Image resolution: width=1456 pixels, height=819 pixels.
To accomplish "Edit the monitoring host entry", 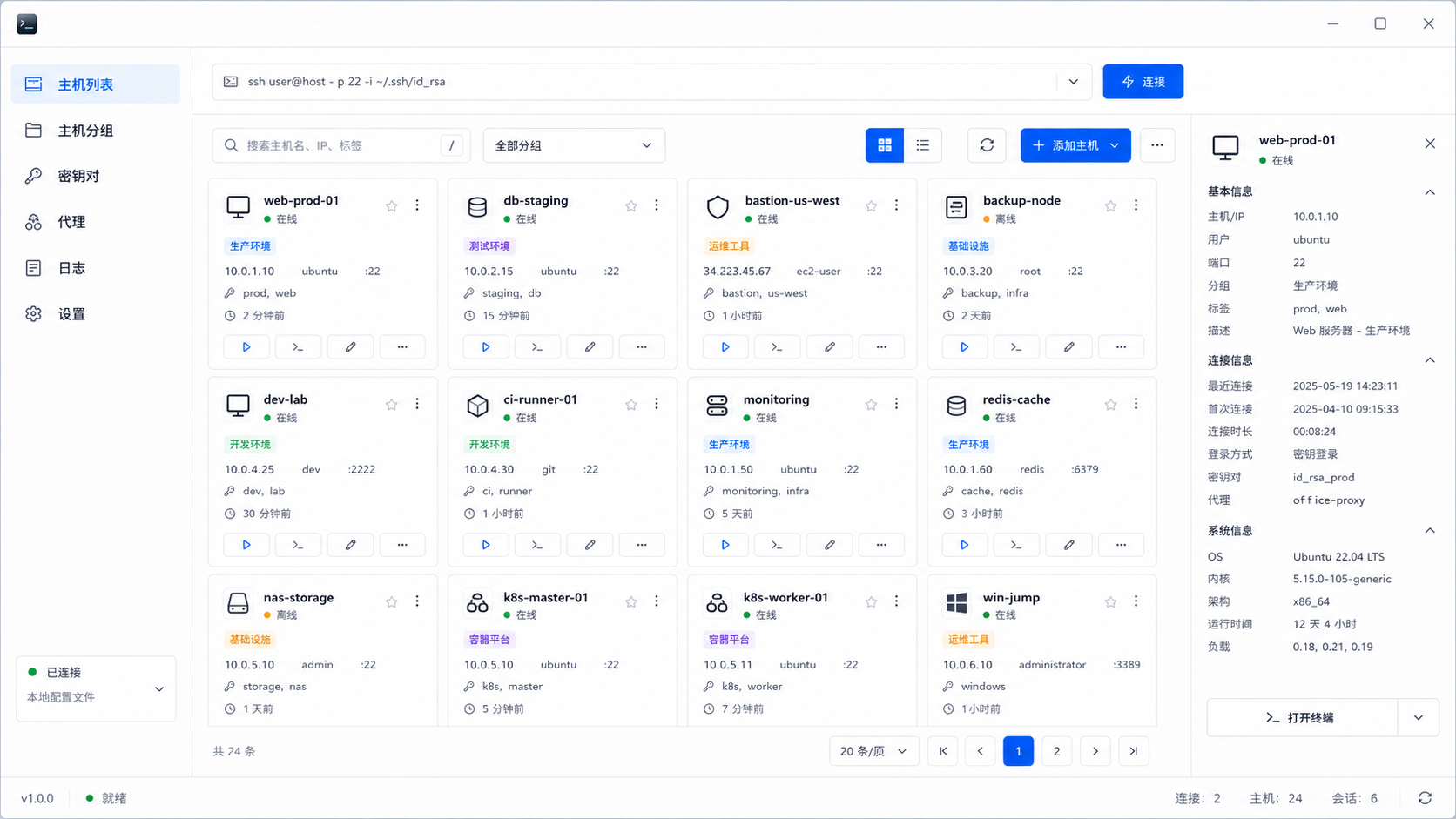I will (x=829, y=545).
